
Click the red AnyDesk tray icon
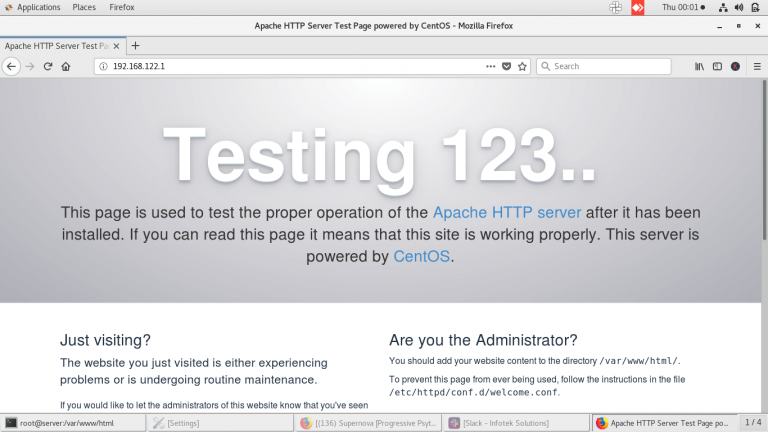point(638,7)
